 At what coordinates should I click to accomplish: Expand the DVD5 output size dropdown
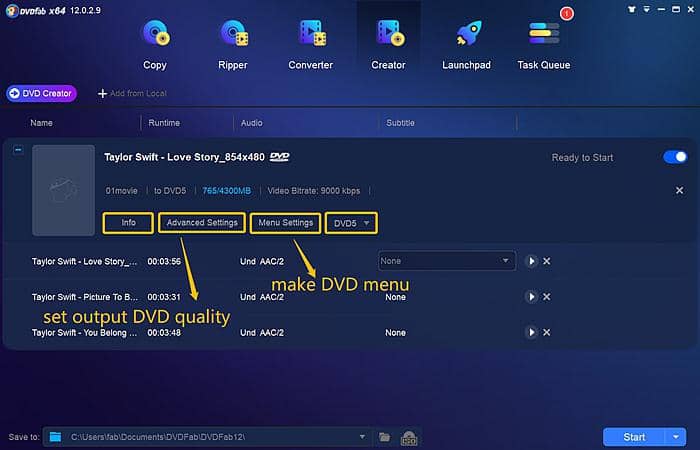tap(351, 223)
